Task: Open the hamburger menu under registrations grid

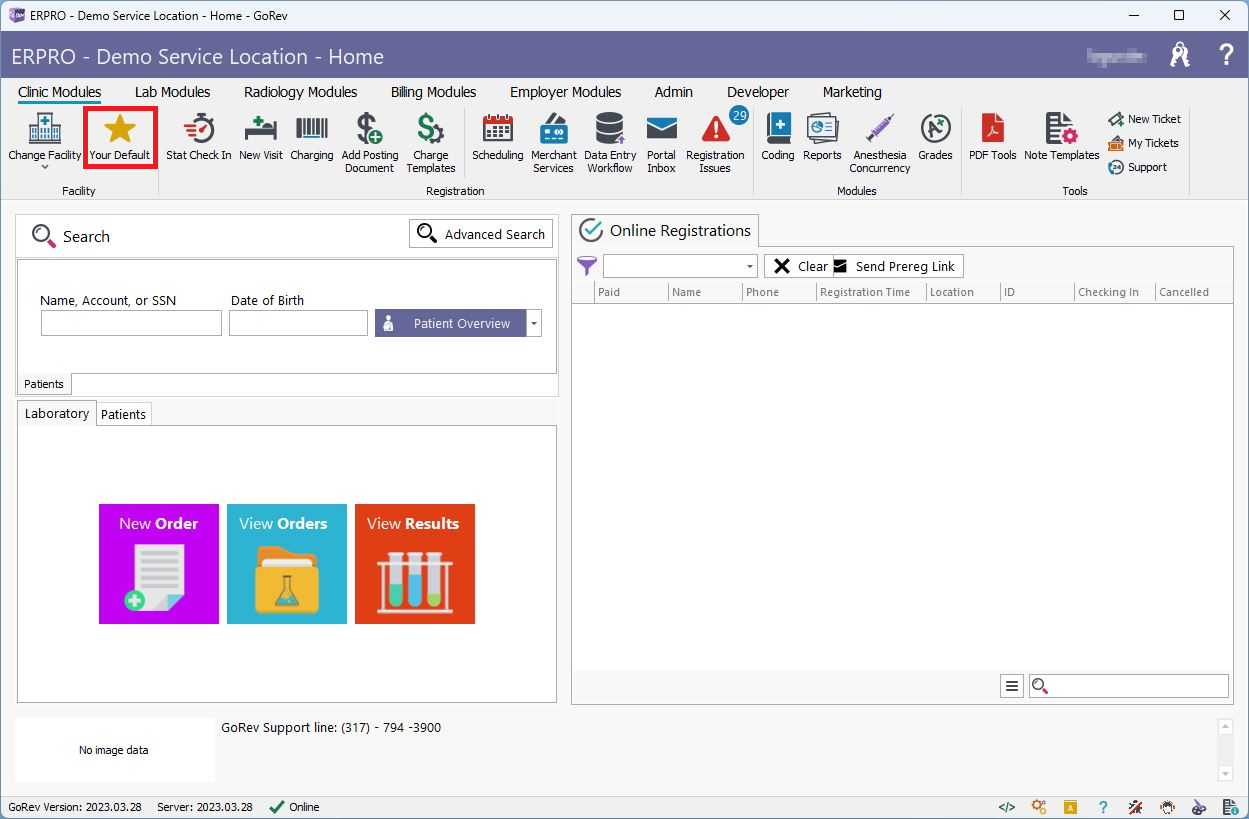Action: click(x=1012, y=686)
